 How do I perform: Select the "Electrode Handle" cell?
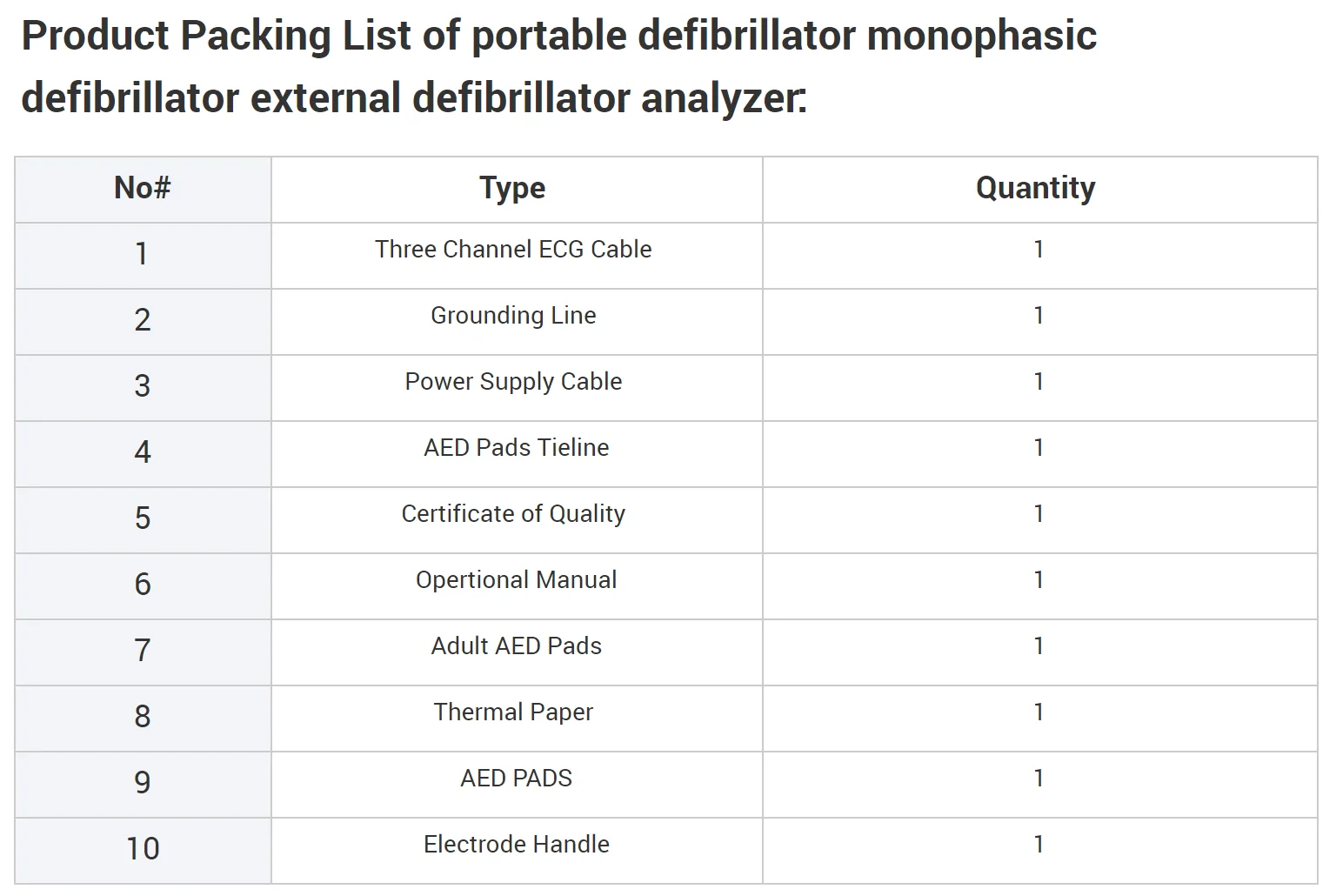[516, 845]
